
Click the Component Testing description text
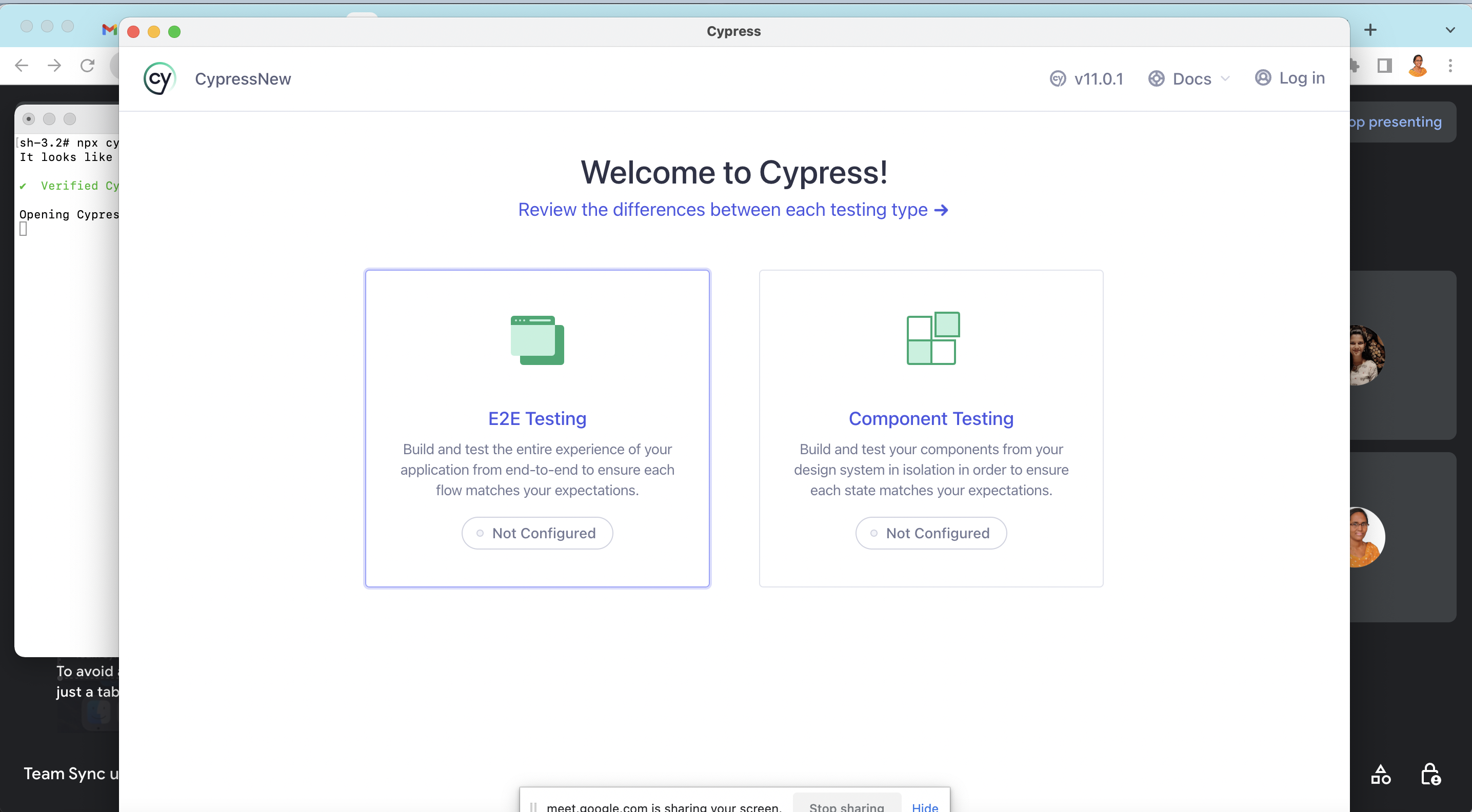(x=931, y=470)
